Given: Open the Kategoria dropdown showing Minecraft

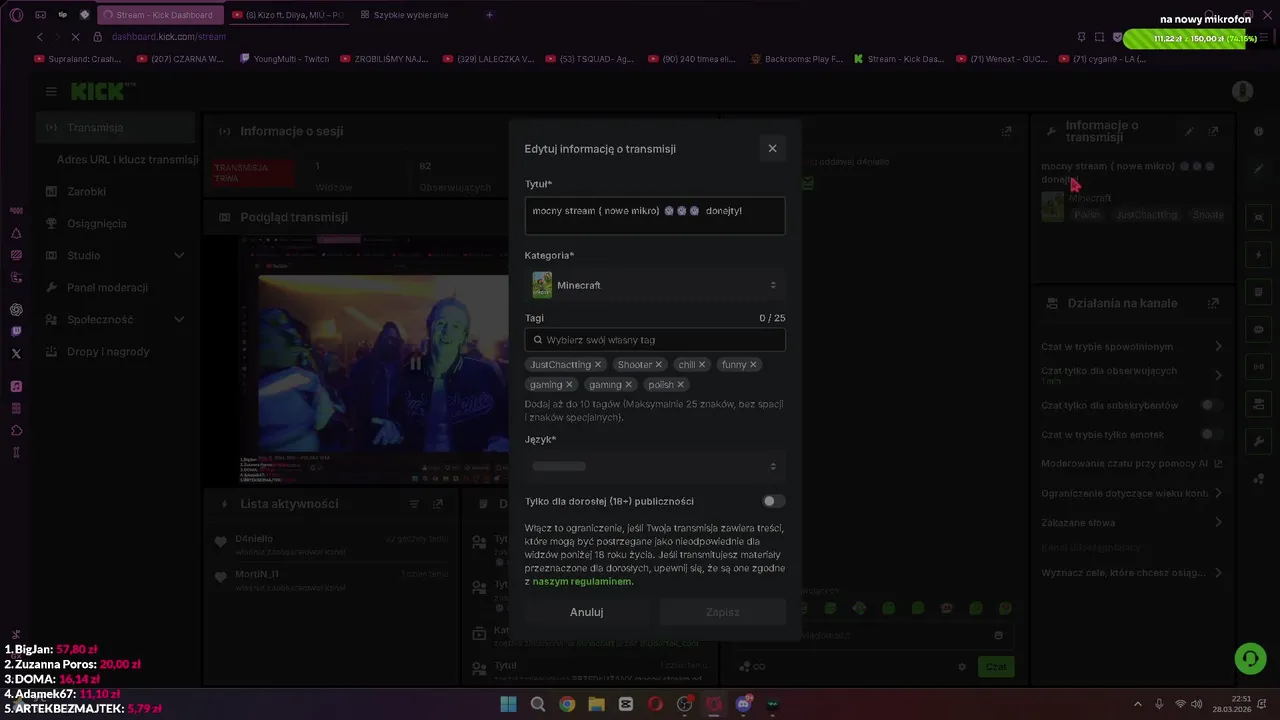Looking at the screenshot, I should [655, 285].
